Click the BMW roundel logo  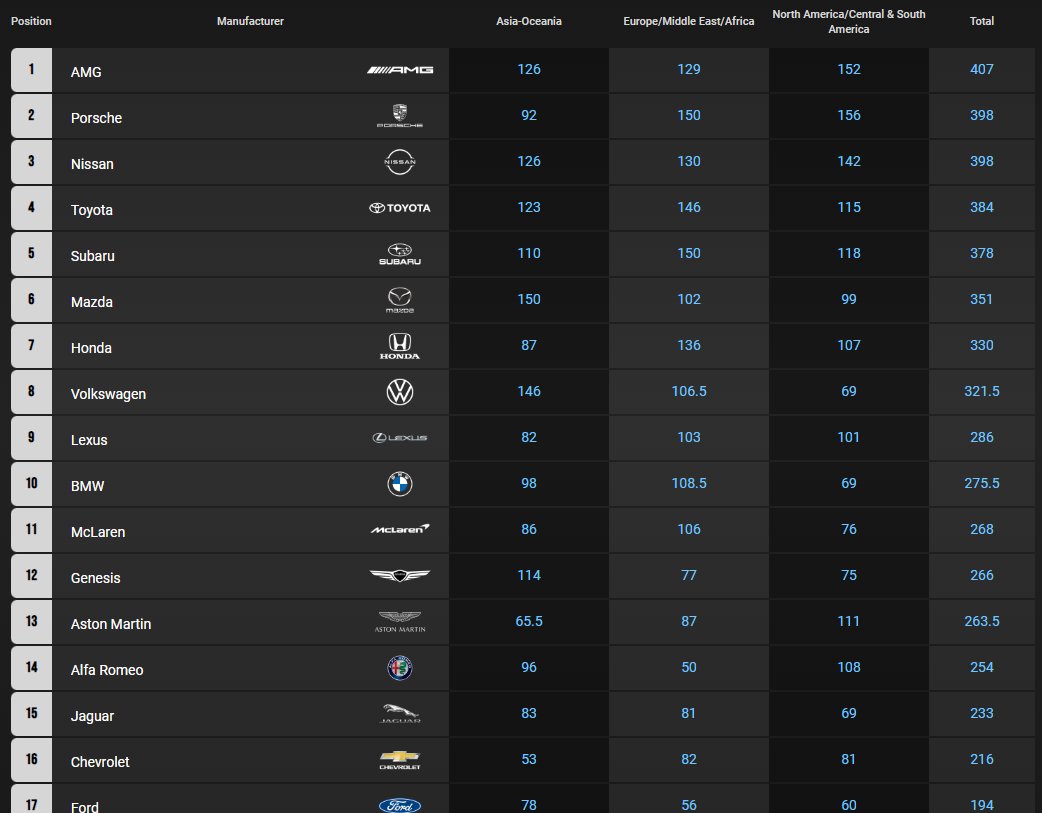click(x=399, y=484)
